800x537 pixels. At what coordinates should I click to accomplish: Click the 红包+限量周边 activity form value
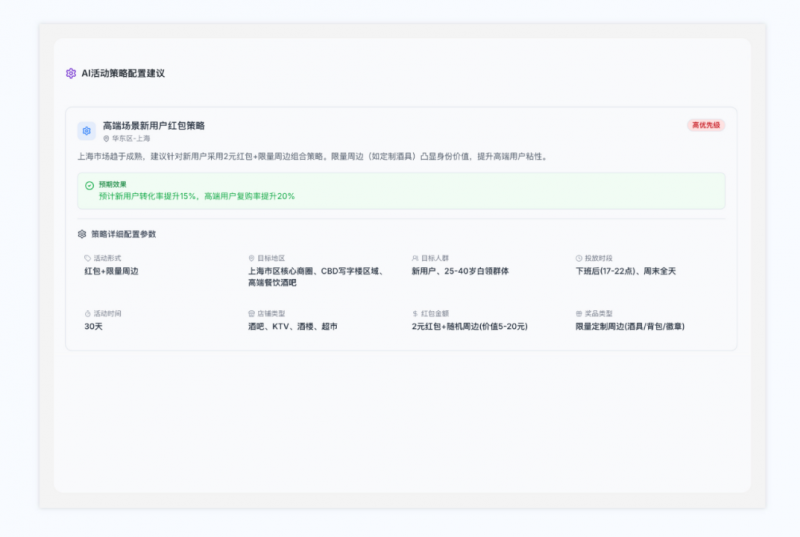tap(111, 271)
